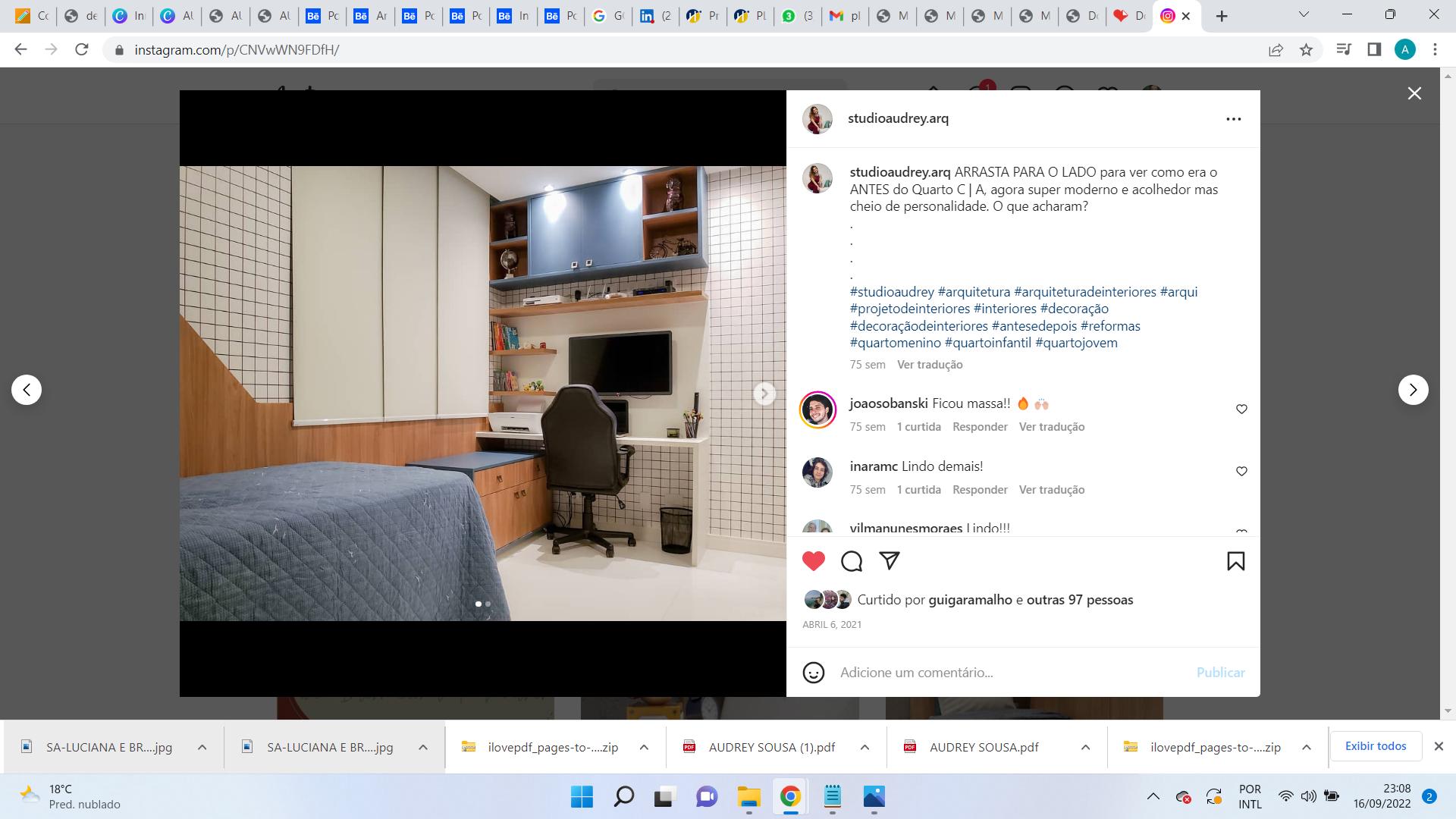Expand AUDREY SOUSA.pdf download options
The height and width of the screenshot is (819, 1456).
tap(1085, 747)
